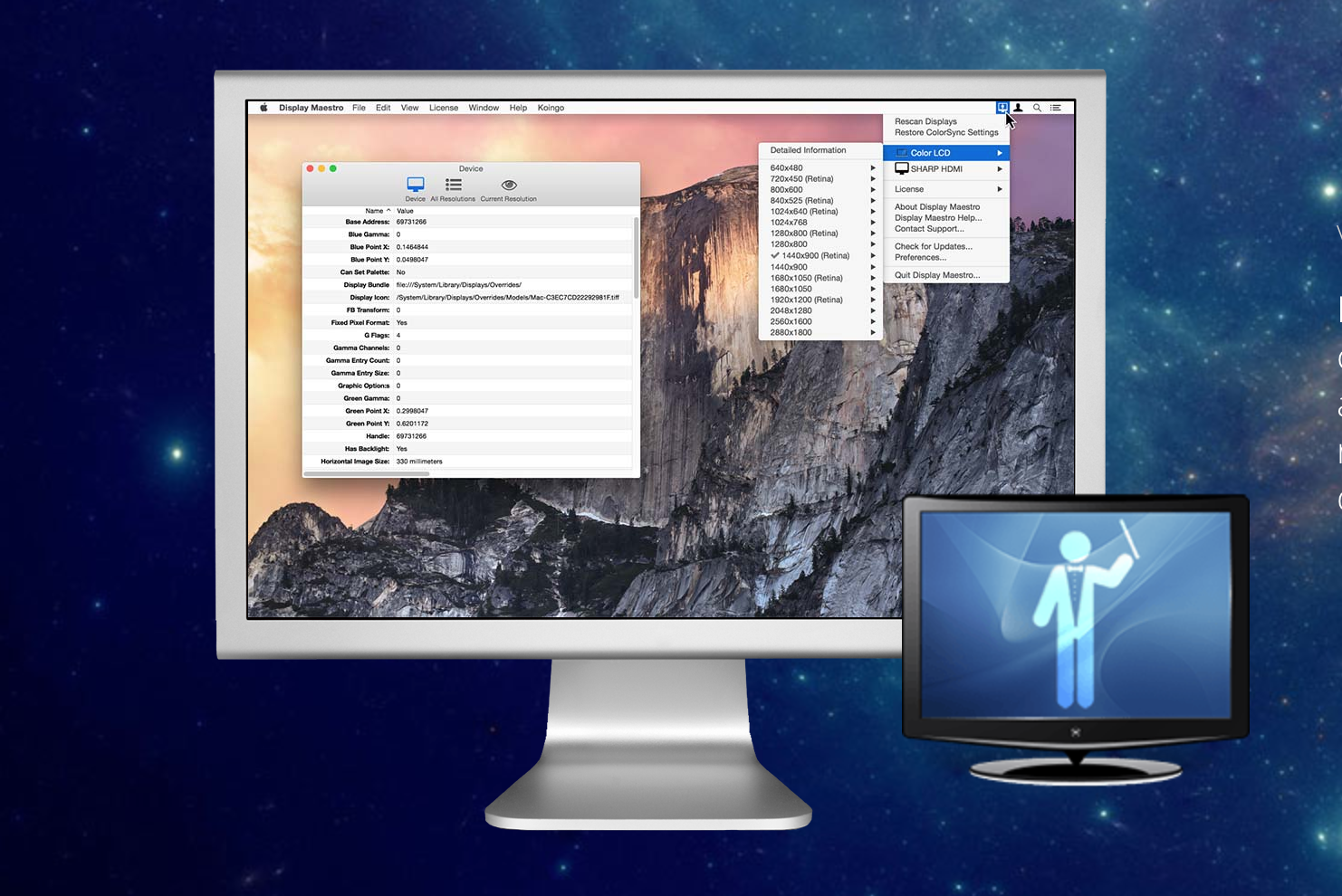
Task: Open the Device toolbar tab
Action: pos(415,188)
